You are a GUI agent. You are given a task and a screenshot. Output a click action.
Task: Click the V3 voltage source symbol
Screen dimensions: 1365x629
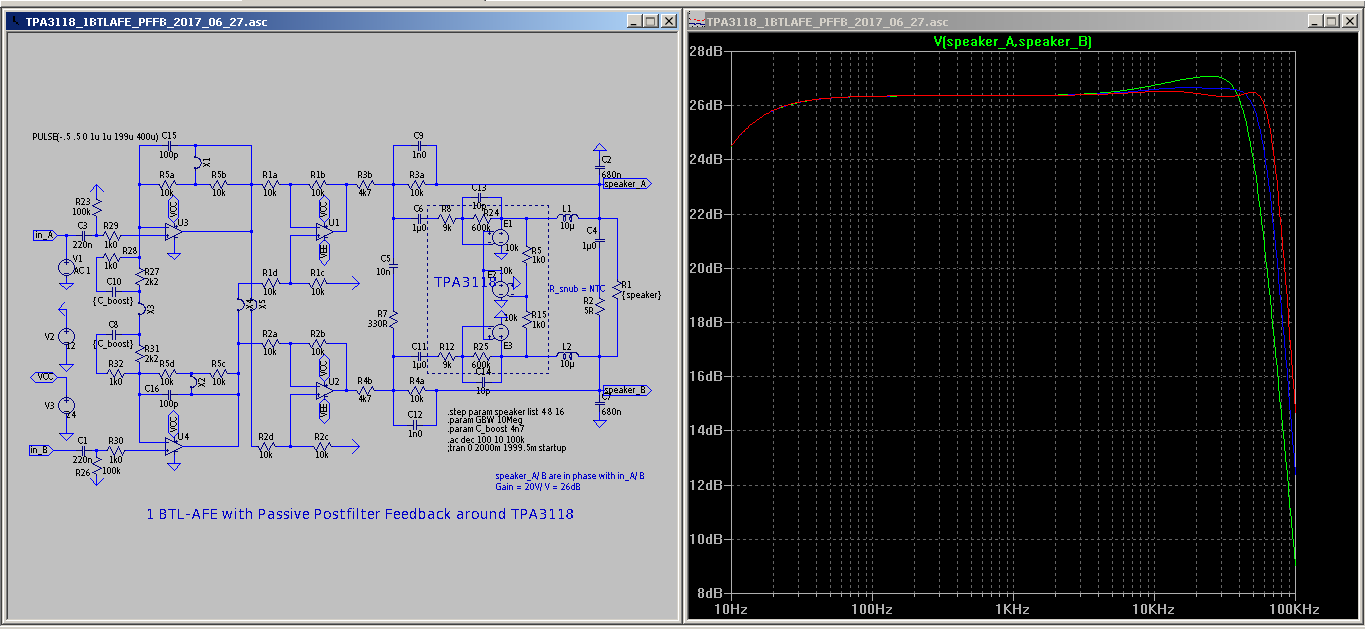point(66,406)
